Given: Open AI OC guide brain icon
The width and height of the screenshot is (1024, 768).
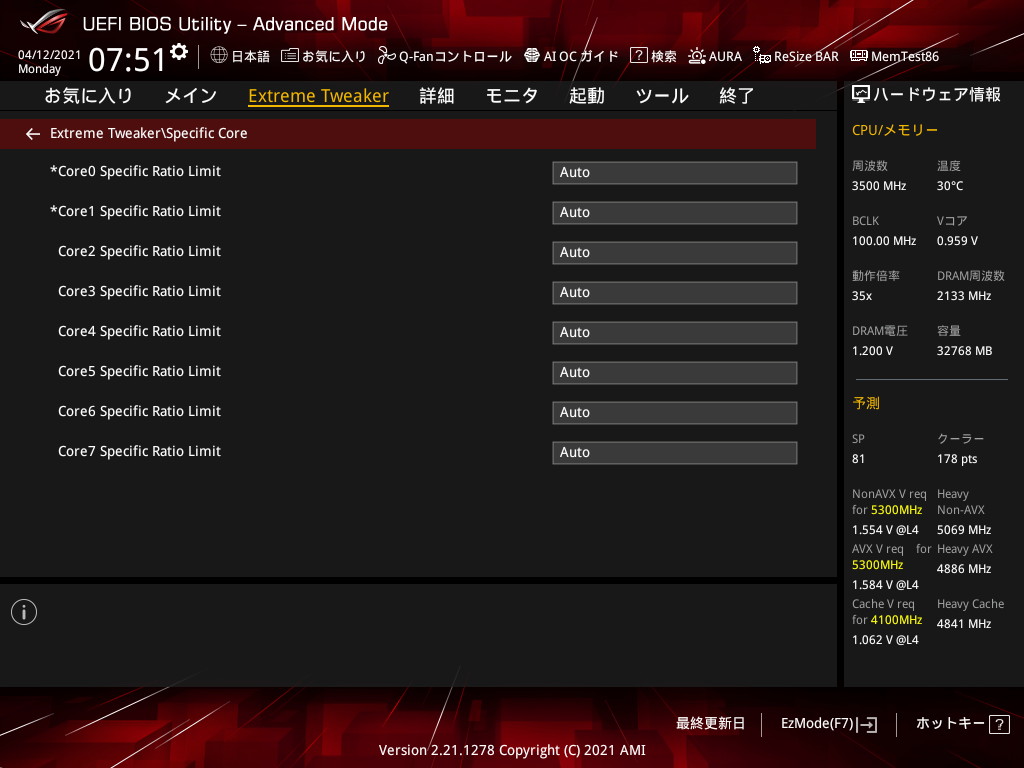Looking at the screenshot, I should click(x=532, y=56).
